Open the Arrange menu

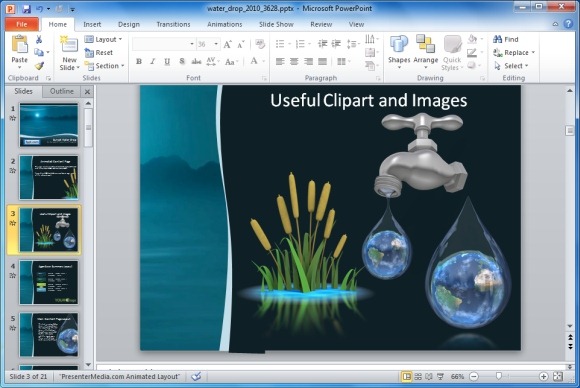[x=425, y=52]
